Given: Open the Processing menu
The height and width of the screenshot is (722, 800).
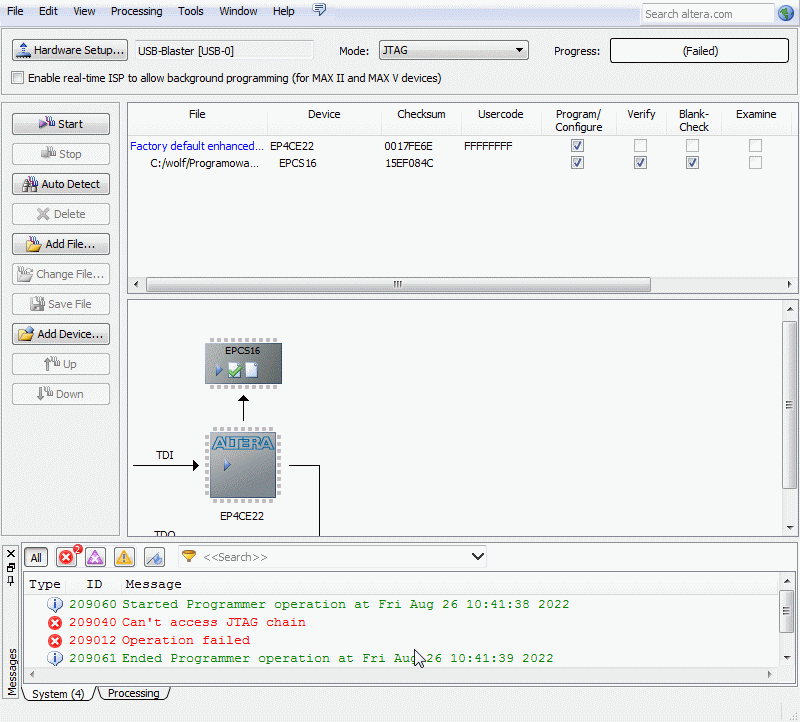Looking at the screenshot, I should [x=136, y=11].
